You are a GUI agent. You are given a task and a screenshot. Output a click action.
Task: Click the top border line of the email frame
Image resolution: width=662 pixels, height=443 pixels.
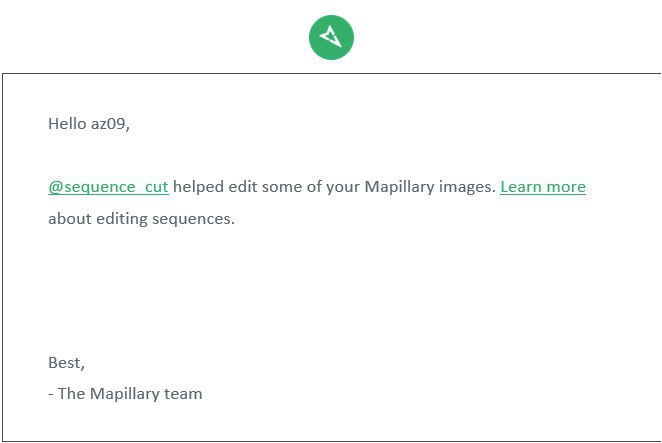click(x=331, y=73)
